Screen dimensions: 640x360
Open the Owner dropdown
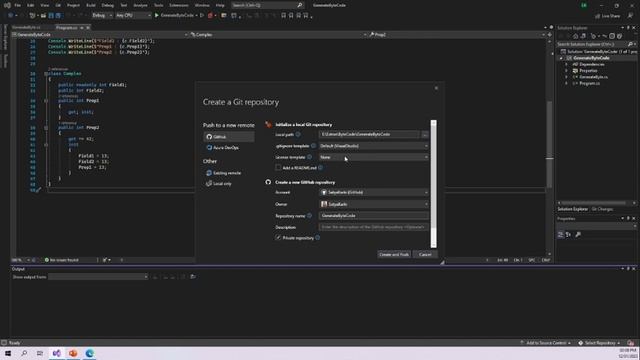coord(373,204)
